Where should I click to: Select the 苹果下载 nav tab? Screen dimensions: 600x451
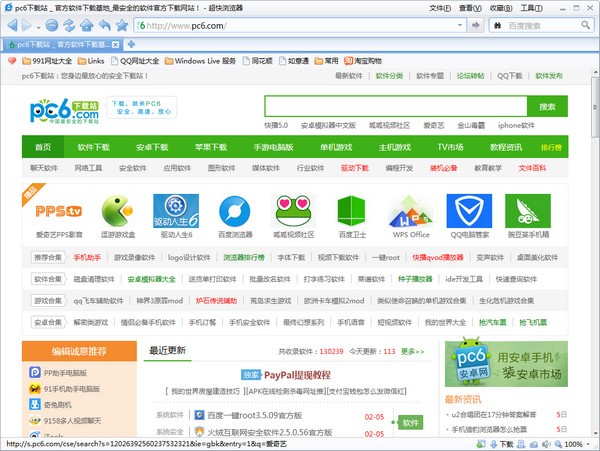click(x=211, y=147)
